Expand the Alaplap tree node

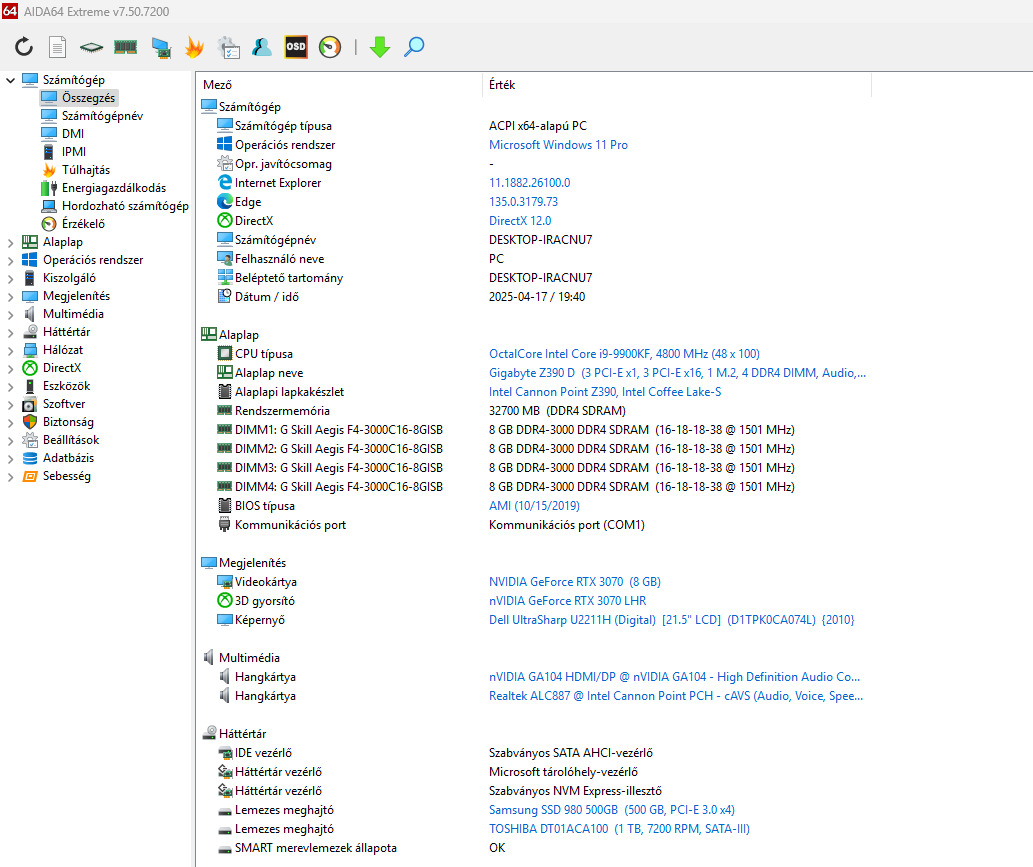tap(11, 242)
